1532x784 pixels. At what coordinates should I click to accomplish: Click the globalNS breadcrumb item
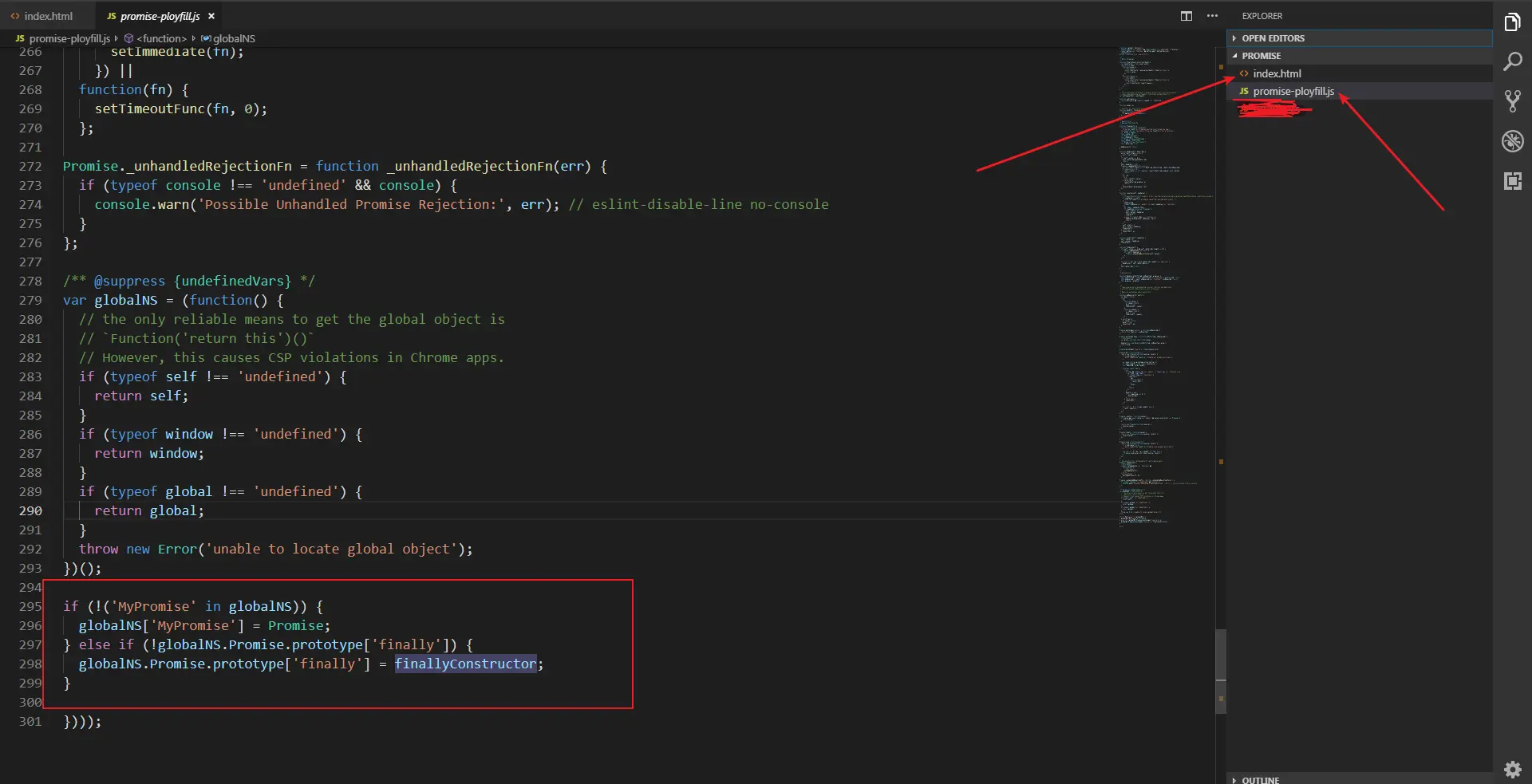[228, 38]
